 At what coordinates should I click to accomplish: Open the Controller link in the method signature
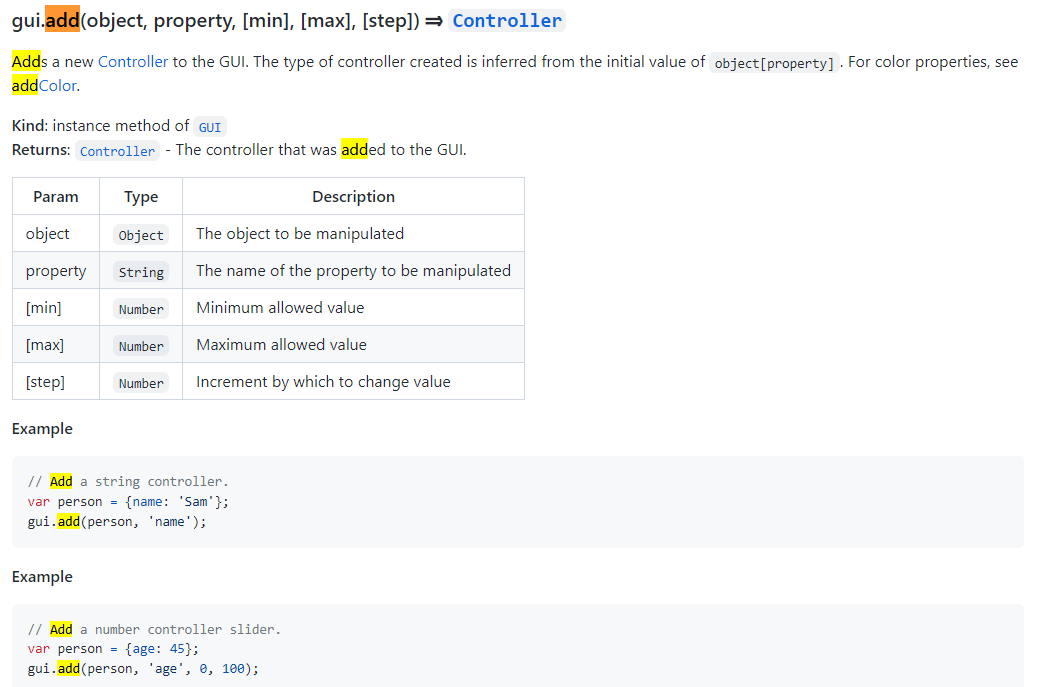coord(506,20)
